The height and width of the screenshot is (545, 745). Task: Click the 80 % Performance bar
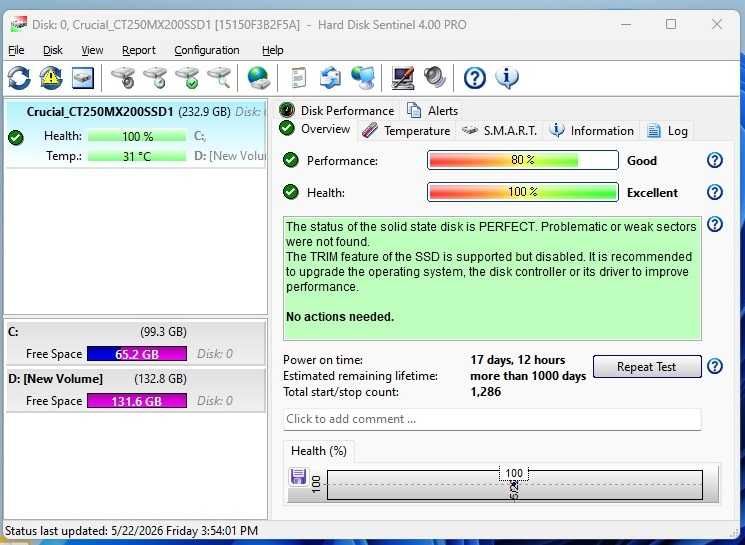(x=523, y=160)
